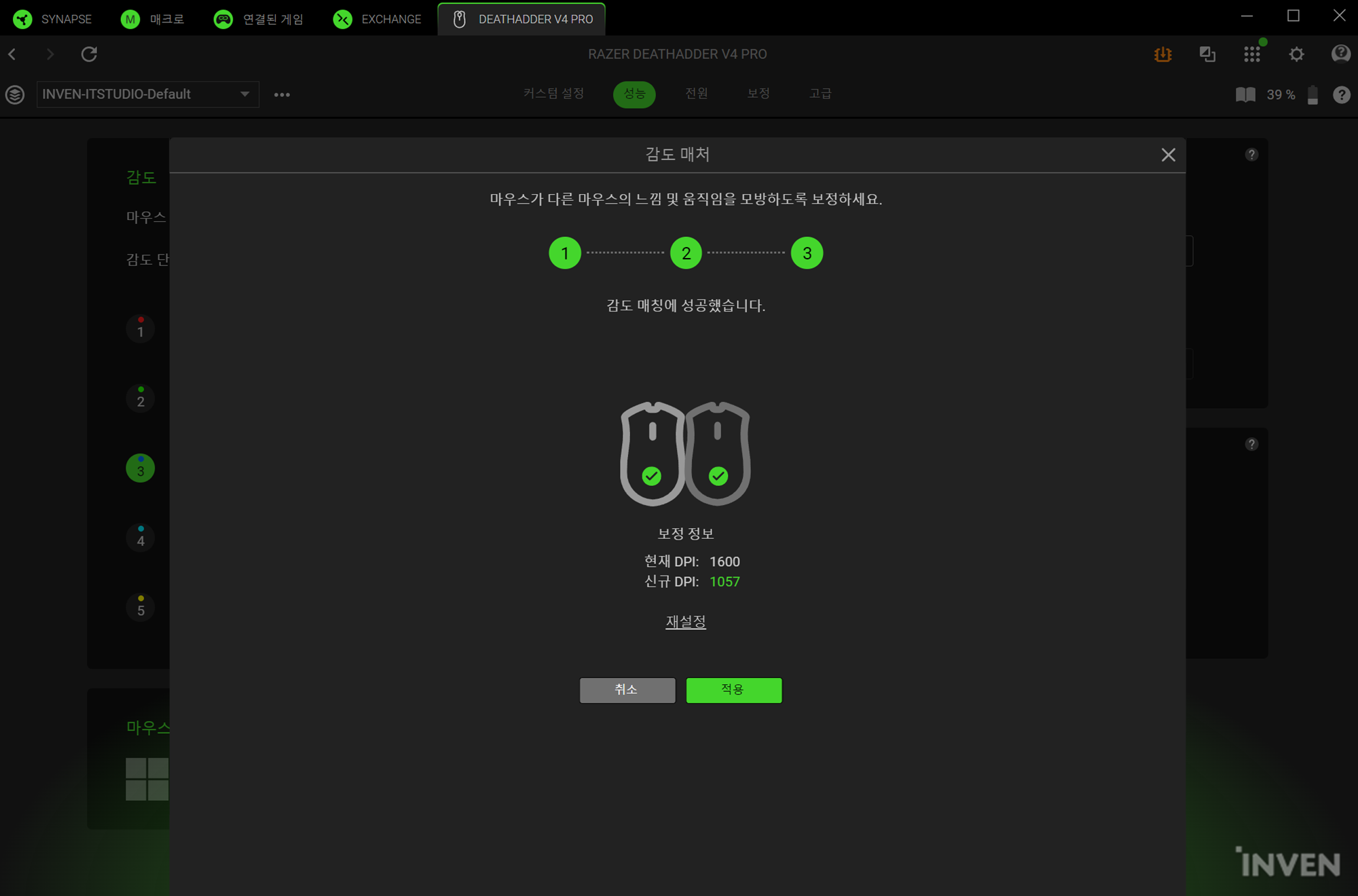Open the SYNAPSE tab
The height and width of the screenshot is (896, 1358).
tap(52, 19)
